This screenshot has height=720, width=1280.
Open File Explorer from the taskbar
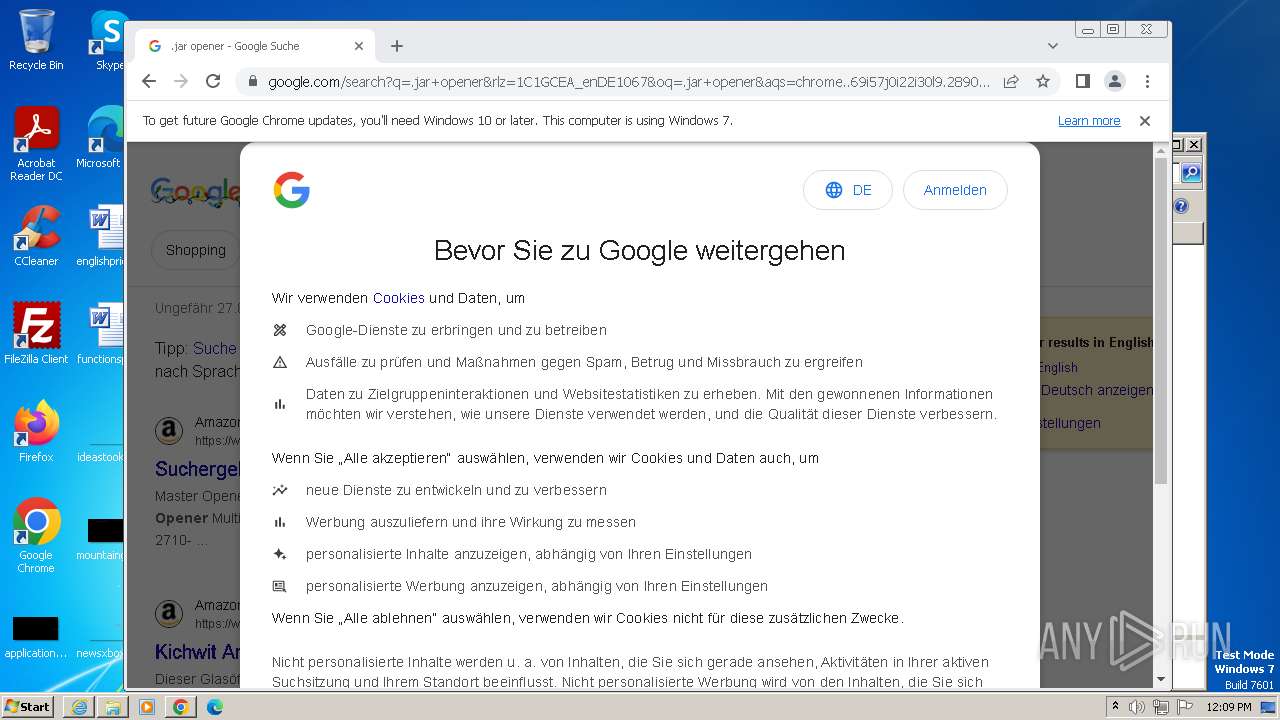click(x=113, y=707)
